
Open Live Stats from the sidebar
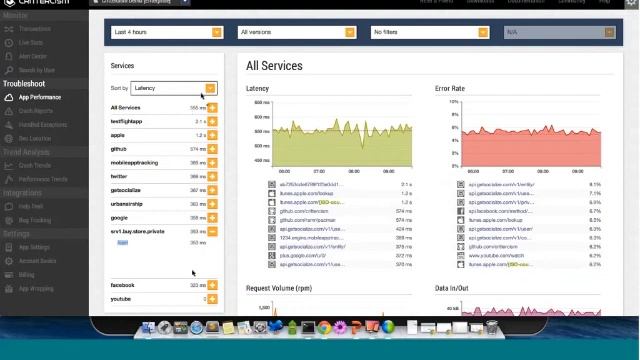pos(31,42)
